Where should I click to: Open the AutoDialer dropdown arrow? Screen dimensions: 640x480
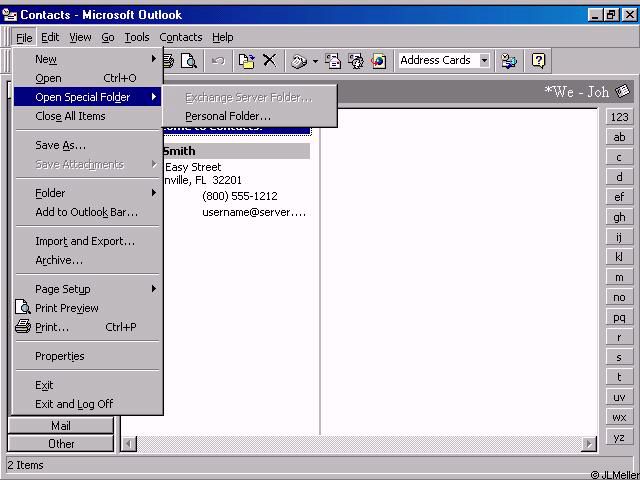click(x=315, y=61)
